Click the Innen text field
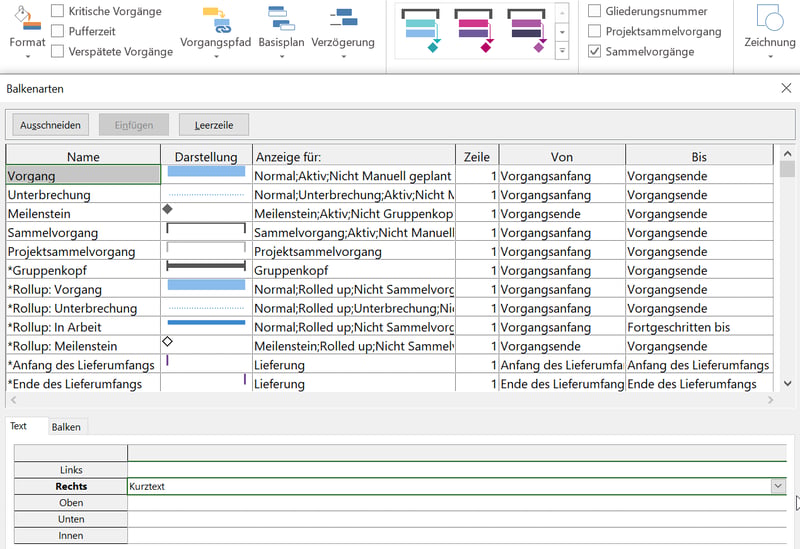This screenshot has height=549, width=800. 457,535
